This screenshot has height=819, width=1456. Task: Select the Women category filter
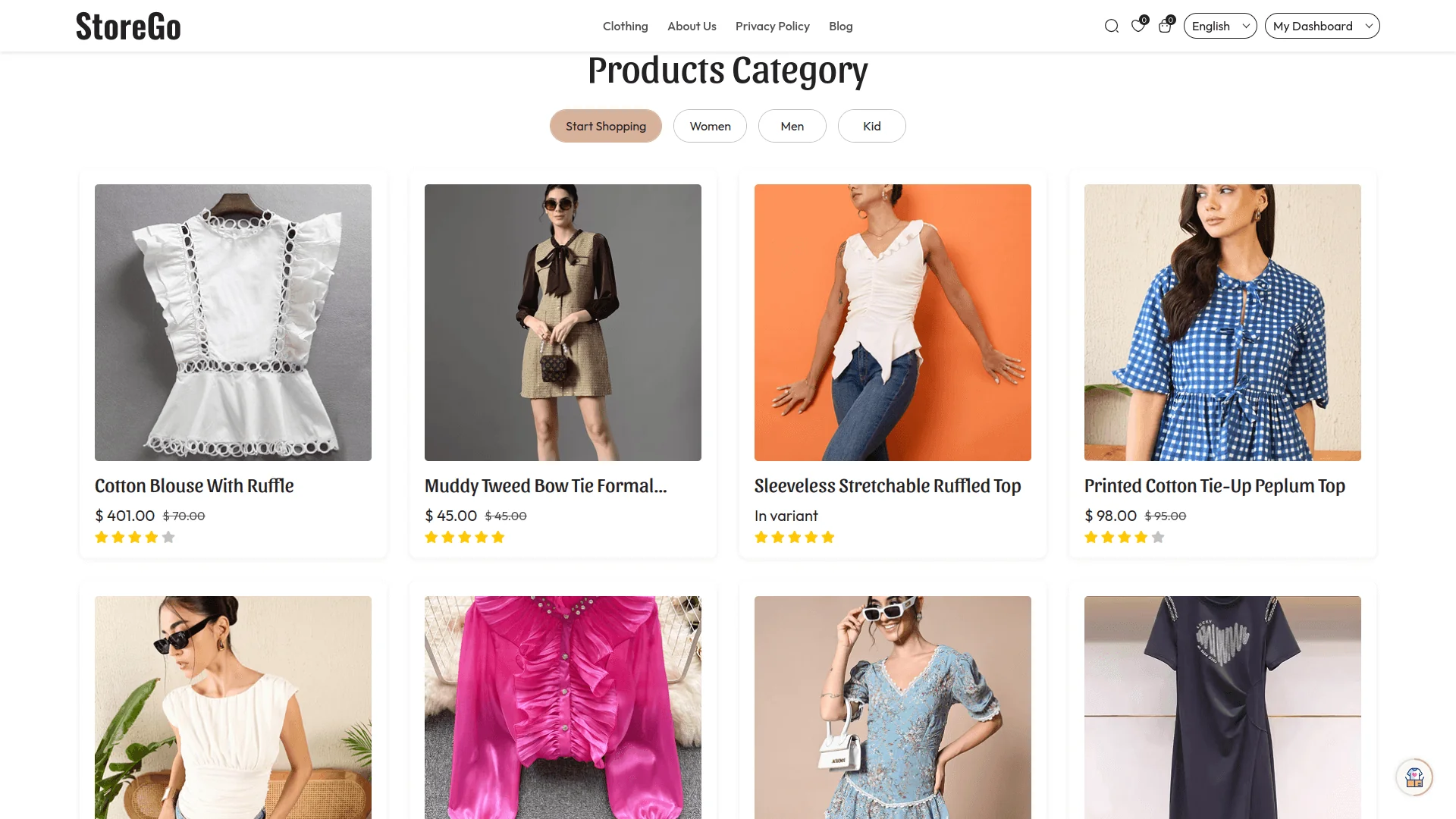pyautogui.click(x=710, y=126)
